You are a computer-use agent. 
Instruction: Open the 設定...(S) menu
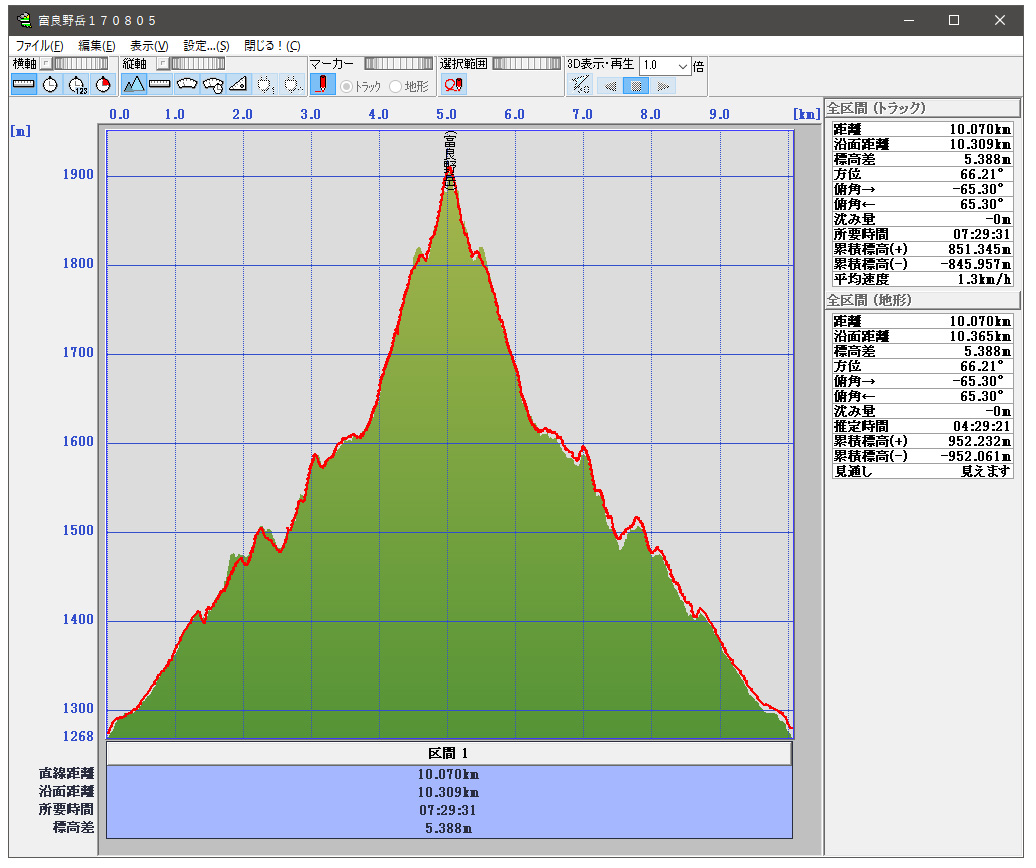coord(206,46)
